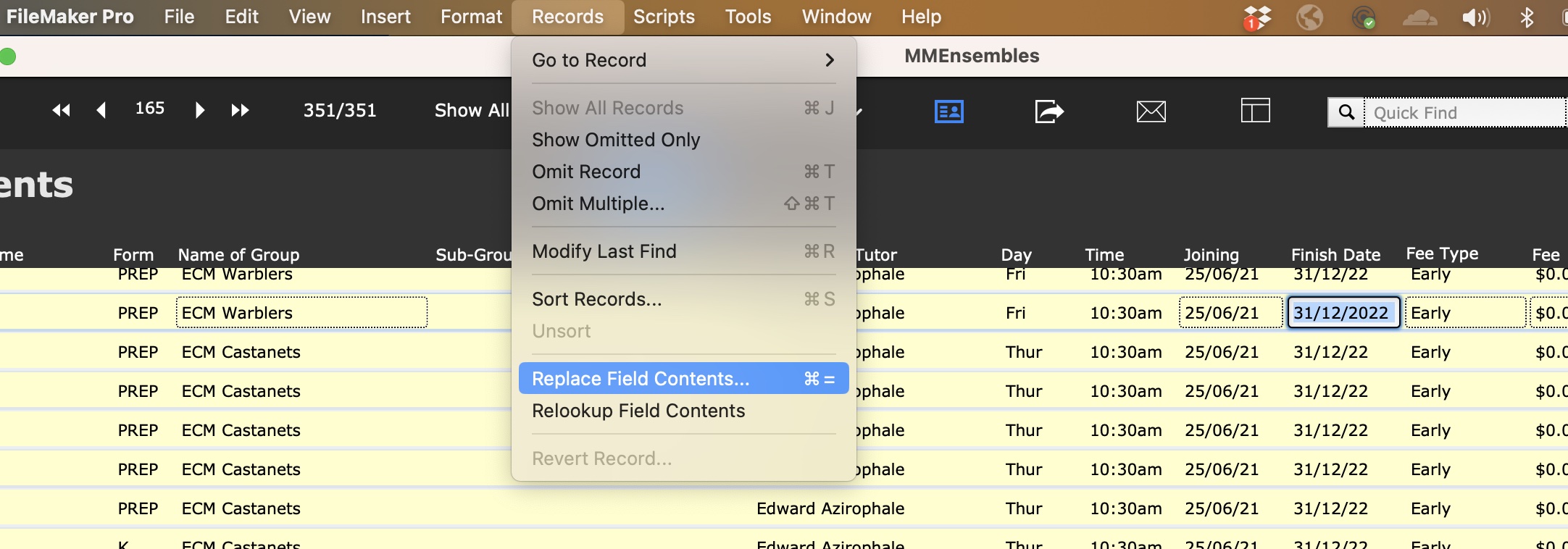
Task: Click the Quick Find magnifier icon
Action: [x=1346, y=112]
